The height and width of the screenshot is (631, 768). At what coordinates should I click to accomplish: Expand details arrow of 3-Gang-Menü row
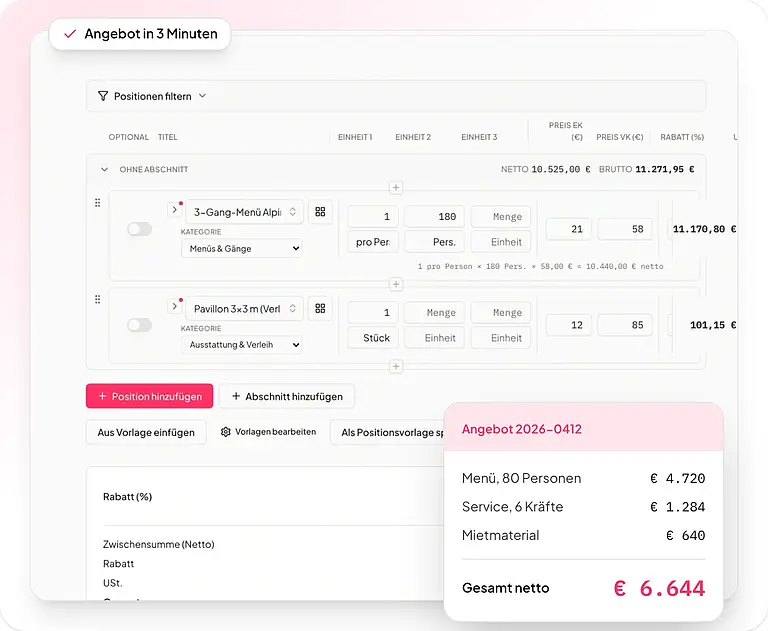point(174,210)
